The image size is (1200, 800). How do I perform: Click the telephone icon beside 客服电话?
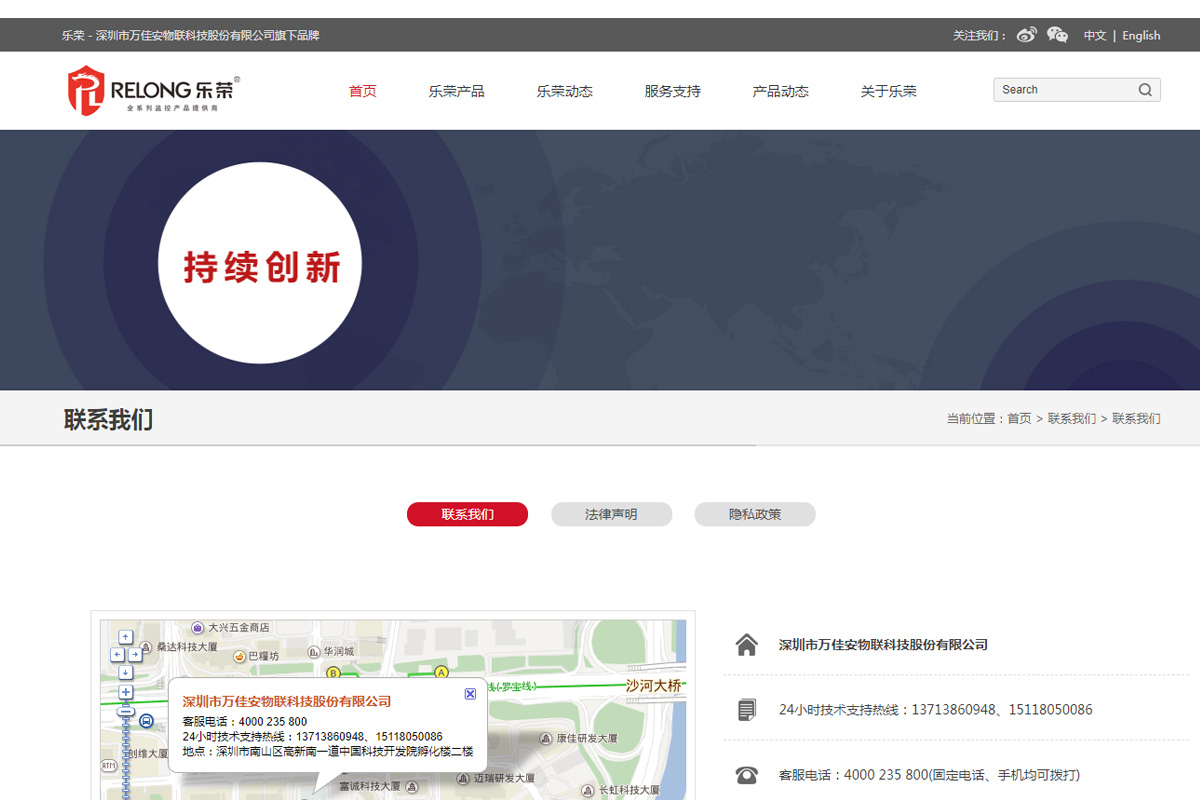[746, 775]
